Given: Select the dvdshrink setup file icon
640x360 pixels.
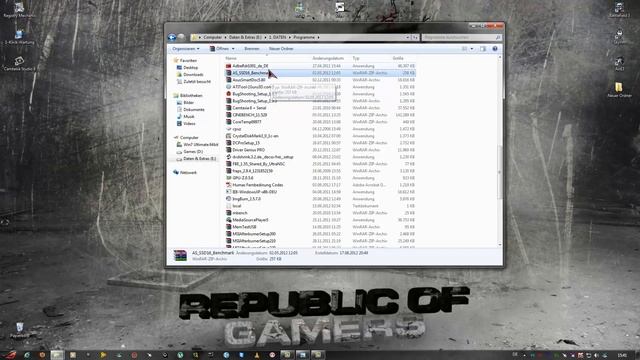Looking at the screenshot, I should 229,157.
